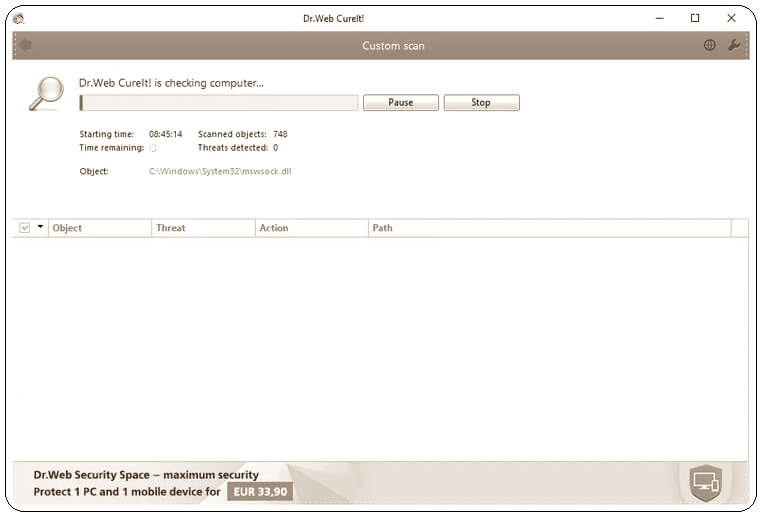Open the wrench settings icon
Screen dimensions: 762x517
pyautogui.click(x=734, y=45)
